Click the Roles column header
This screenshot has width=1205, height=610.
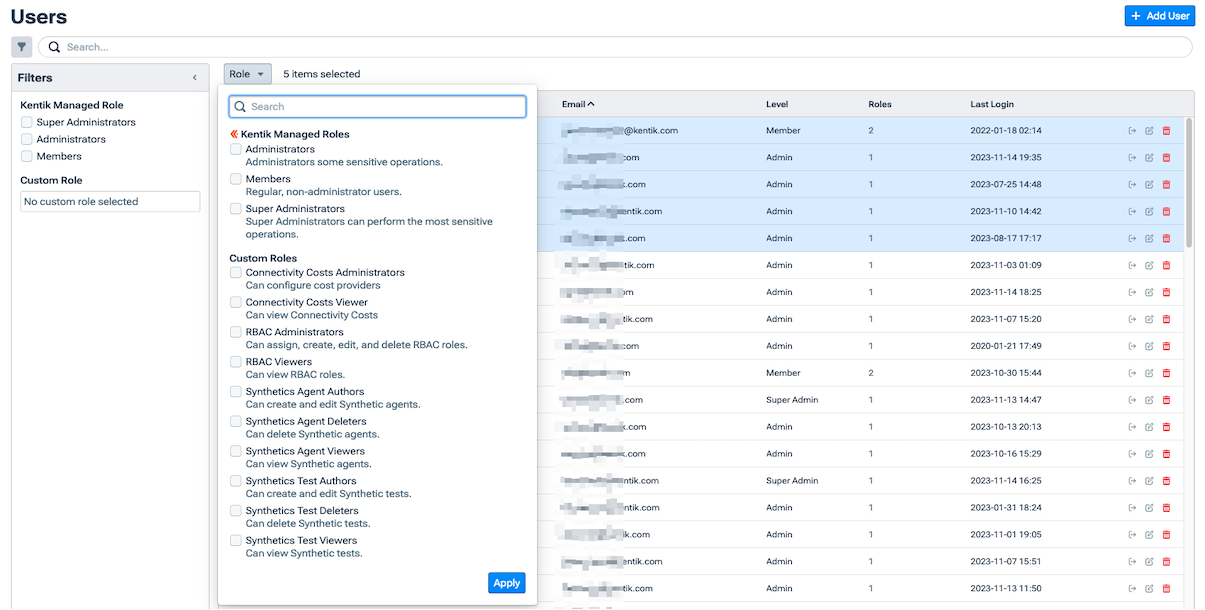click(880, 104)
